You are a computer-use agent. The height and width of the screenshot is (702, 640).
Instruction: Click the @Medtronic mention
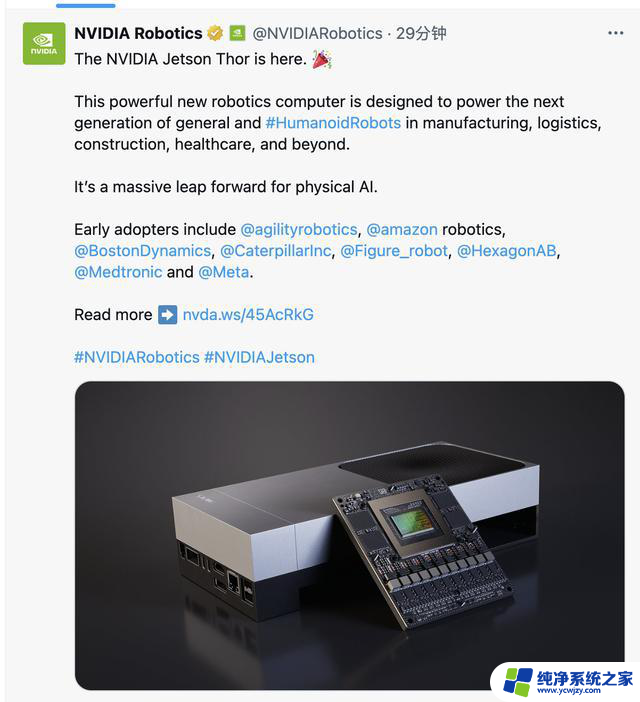pyautogui.click(x=118, y=272)
